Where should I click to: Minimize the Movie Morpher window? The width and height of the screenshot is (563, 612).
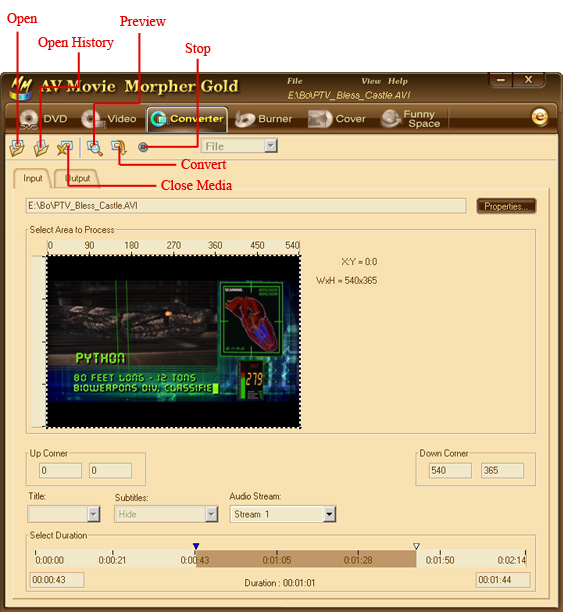point(501,80)
